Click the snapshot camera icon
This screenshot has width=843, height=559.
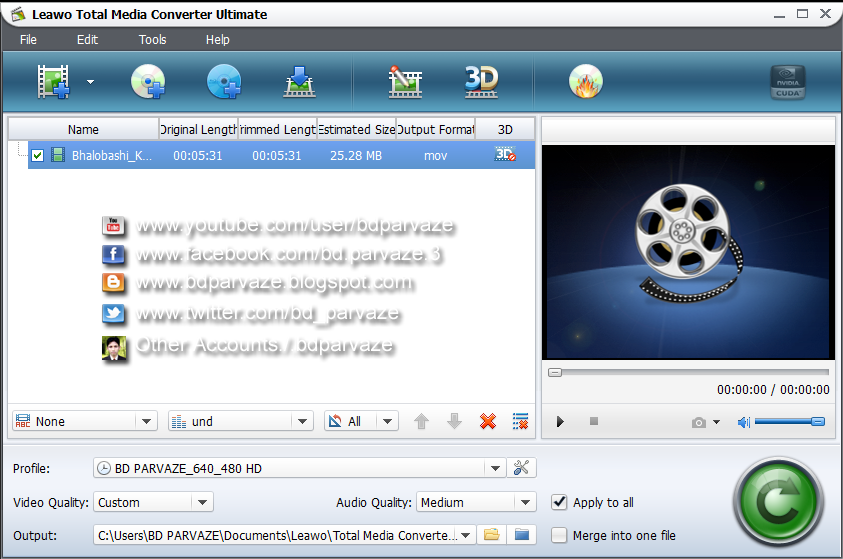point(698,422)
